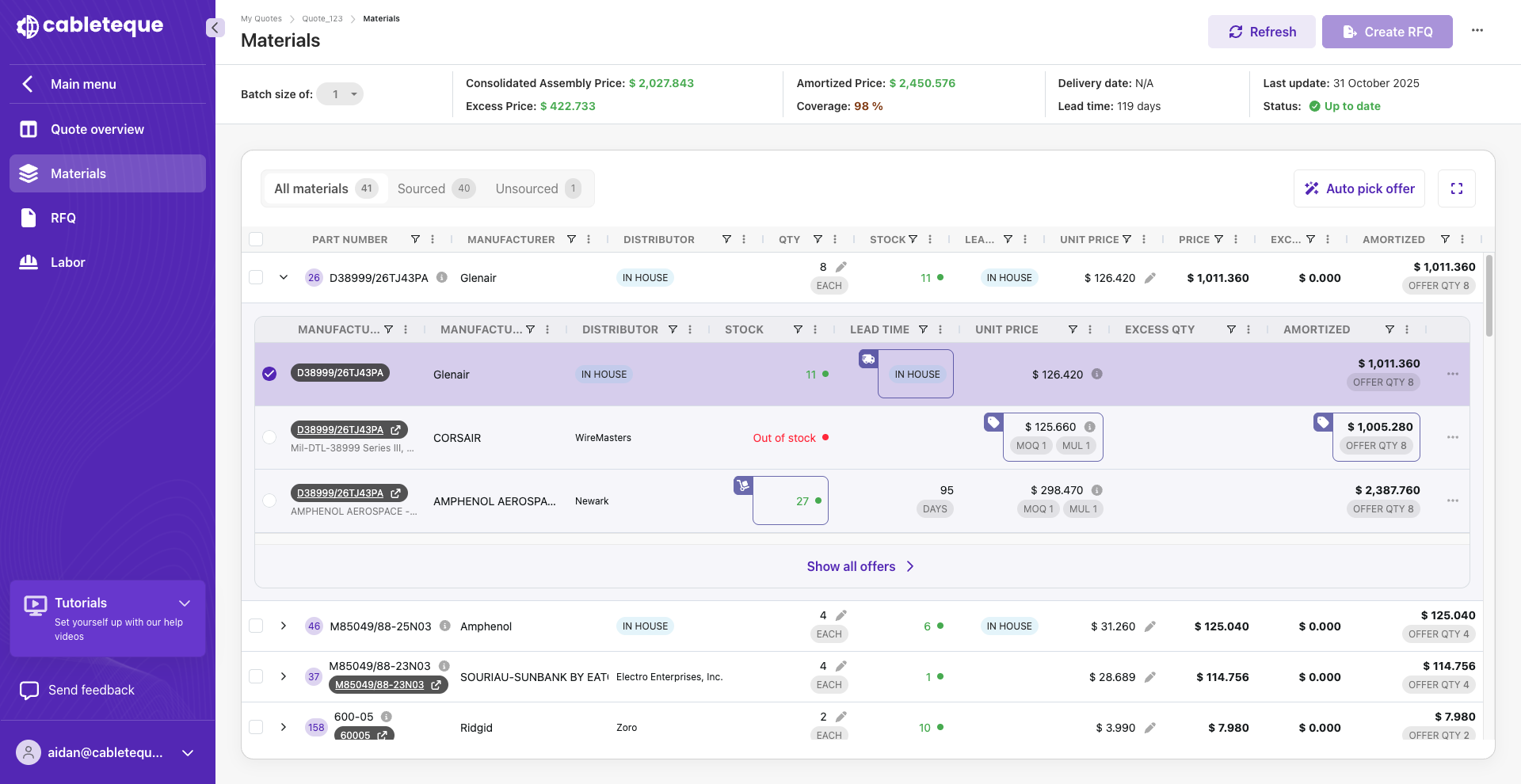1521x784 pixels.
Task: Click info icon next to $ 298.470 price
Action: 1096,490
